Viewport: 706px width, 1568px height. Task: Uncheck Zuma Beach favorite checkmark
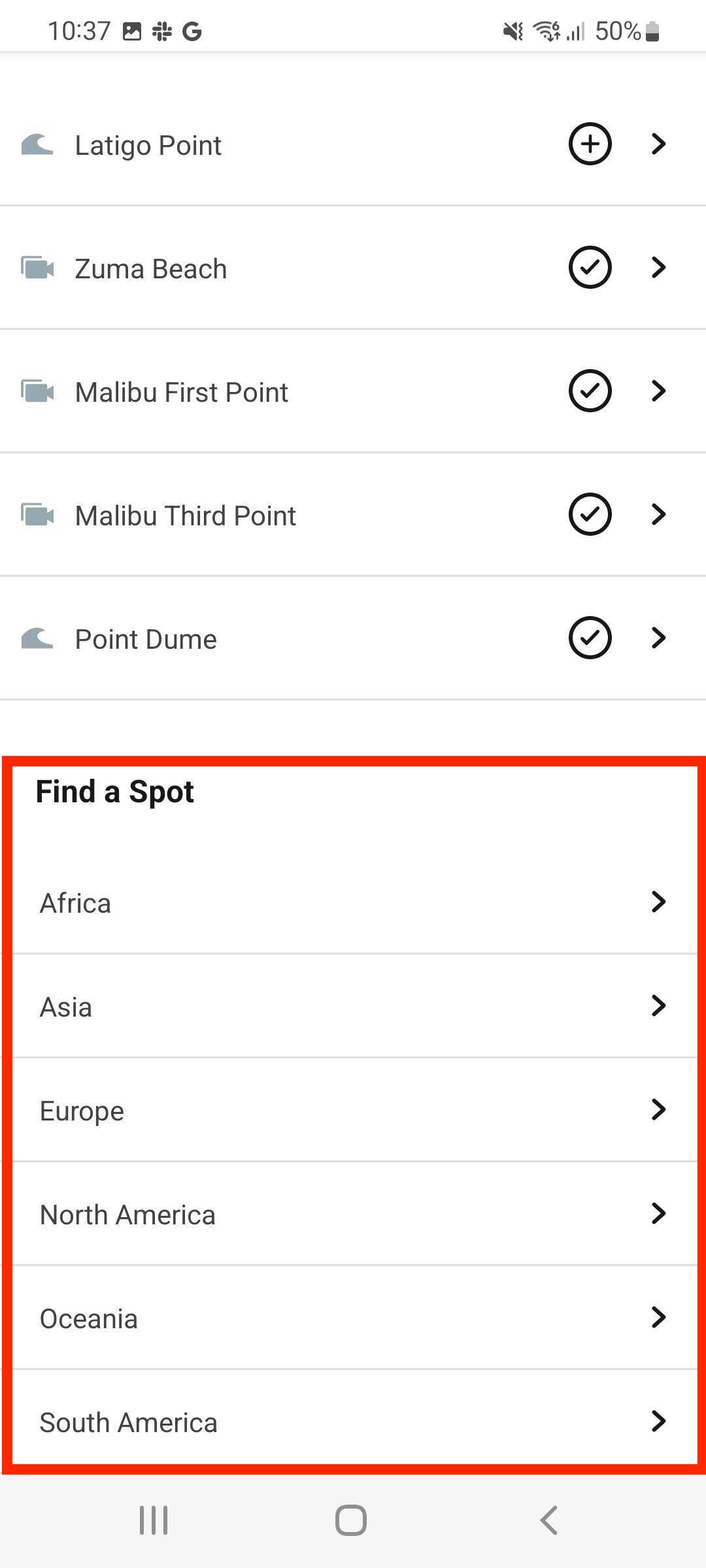[590, 267]
